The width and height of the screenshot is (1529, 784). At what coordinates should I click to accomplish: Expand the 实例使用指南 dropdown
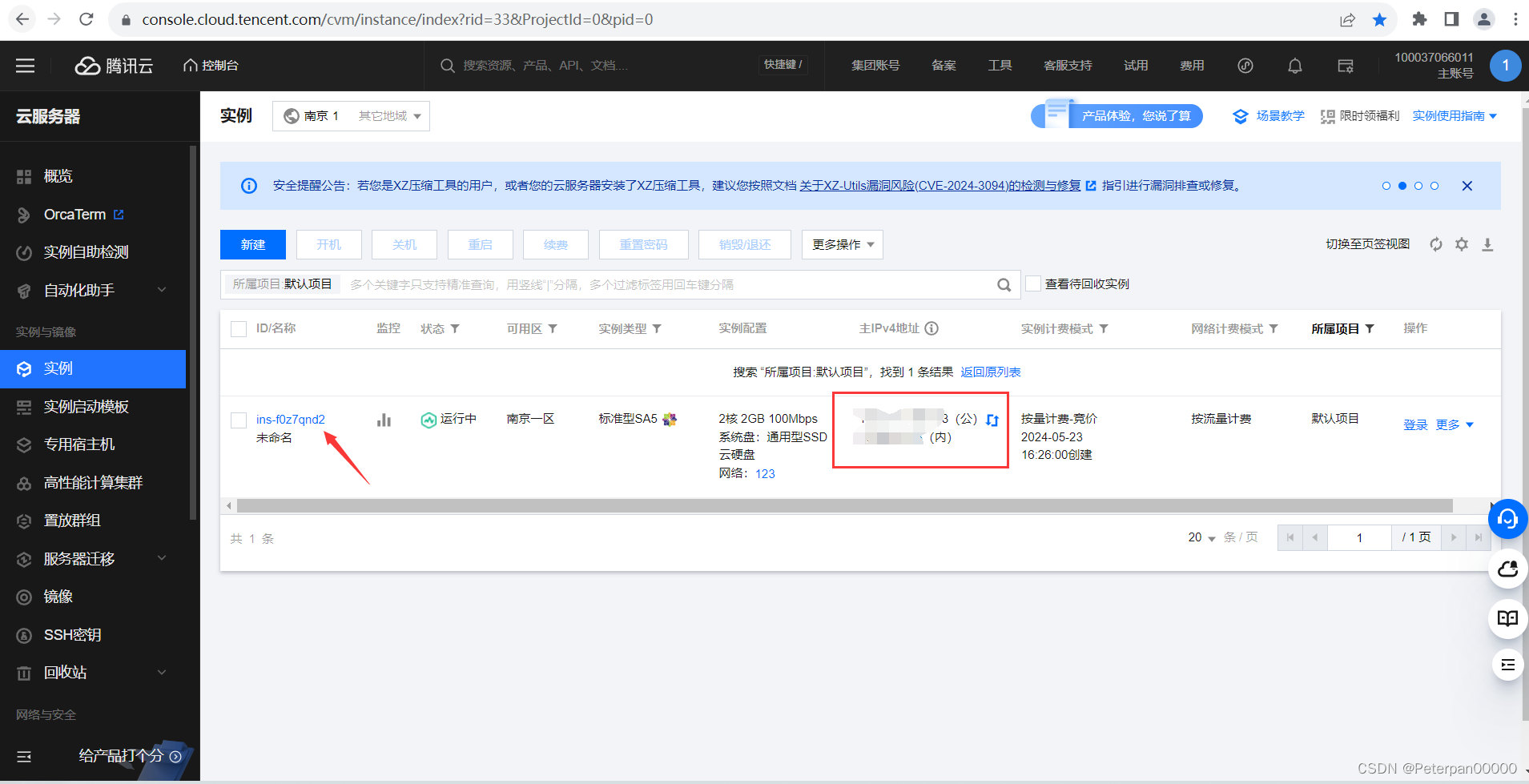pyautogui.click(x=1455, y=116)
